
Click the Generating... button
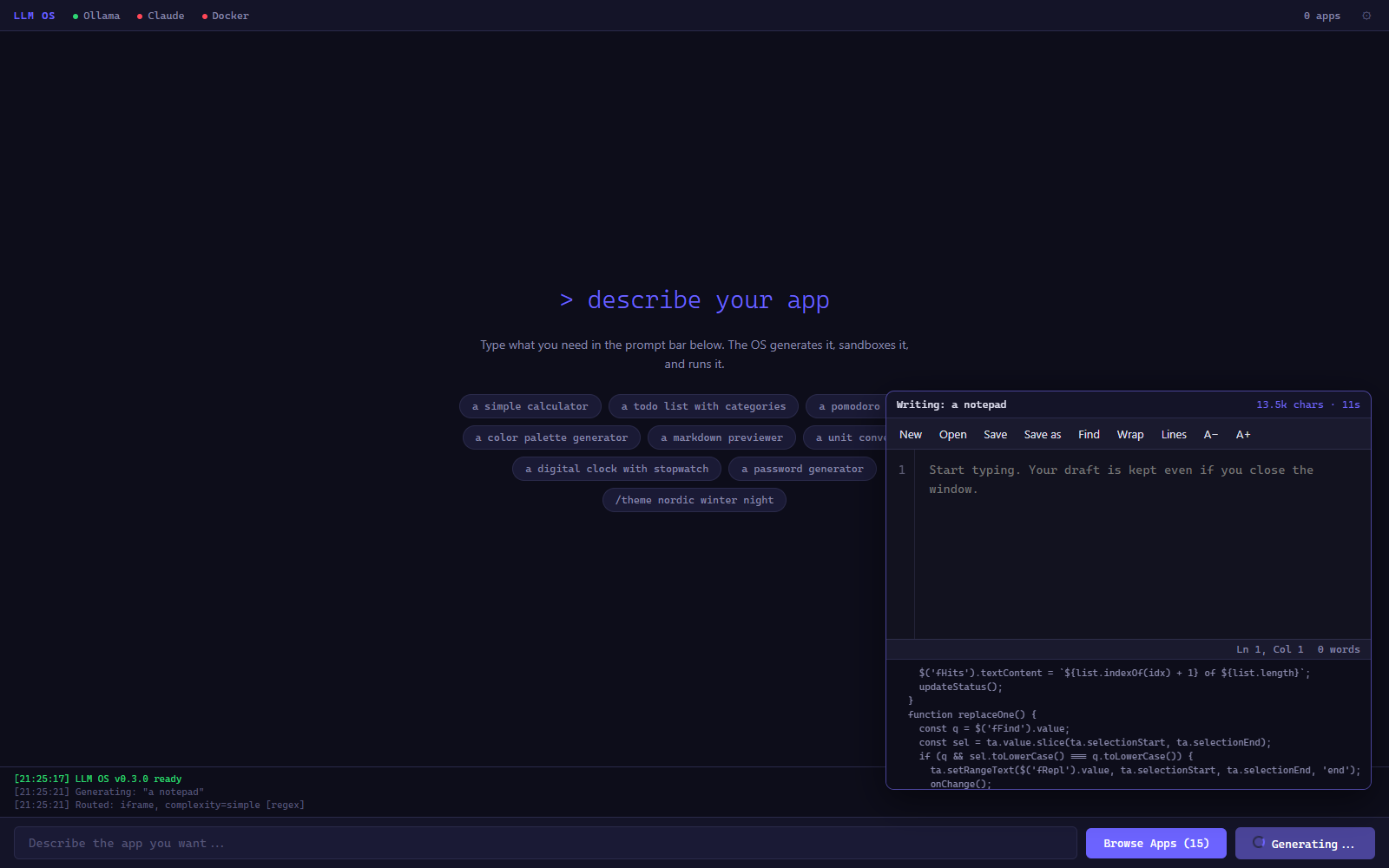coord(1305,843)
